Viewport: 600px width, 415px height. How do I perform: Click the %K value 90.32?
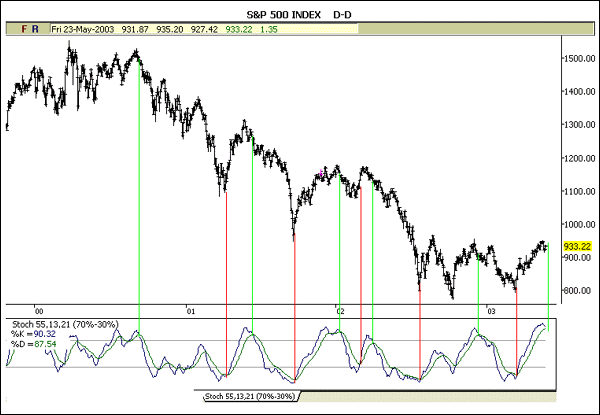44,334
